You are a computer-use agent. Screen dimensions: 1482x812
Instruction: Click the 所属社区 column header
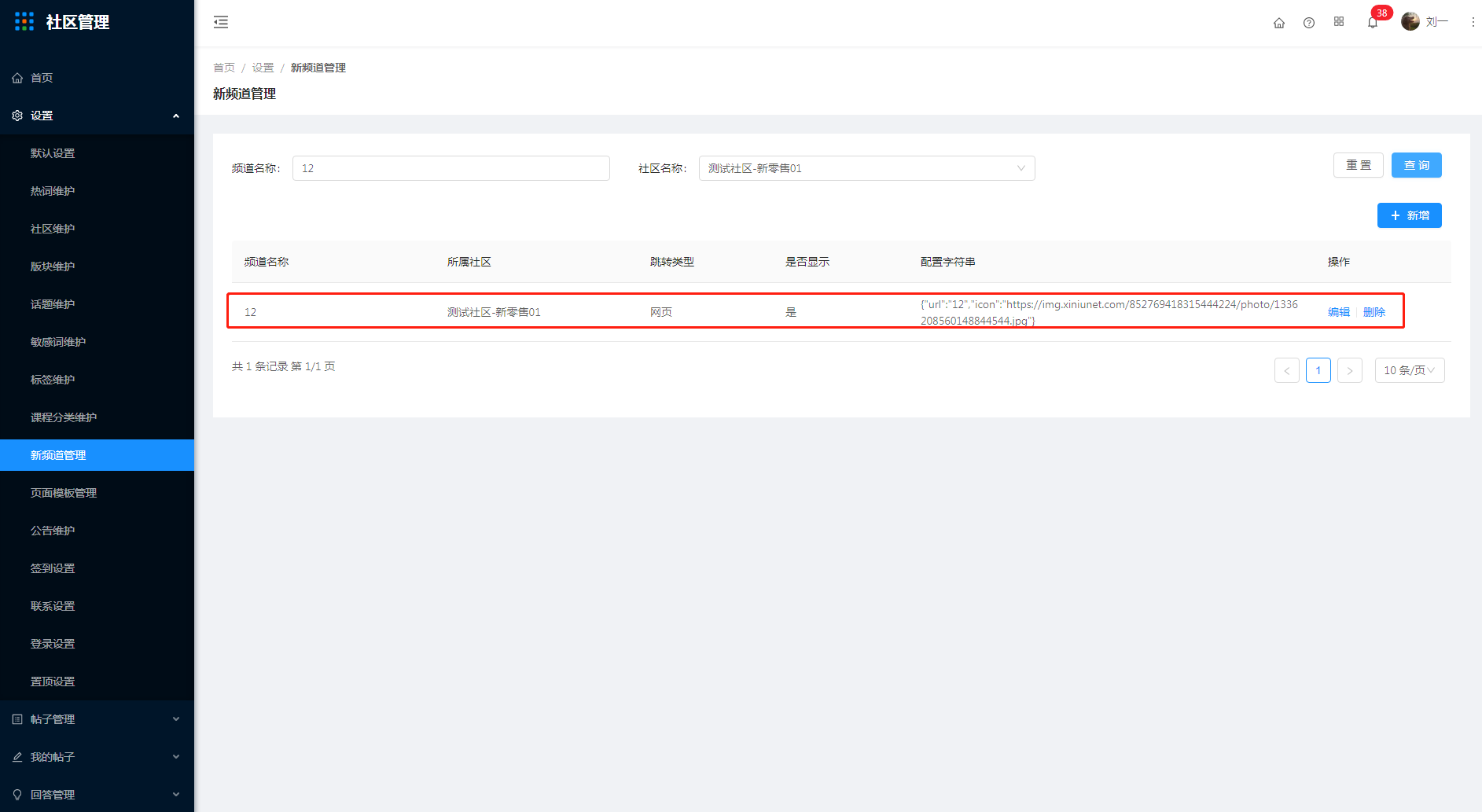(469, 262)
